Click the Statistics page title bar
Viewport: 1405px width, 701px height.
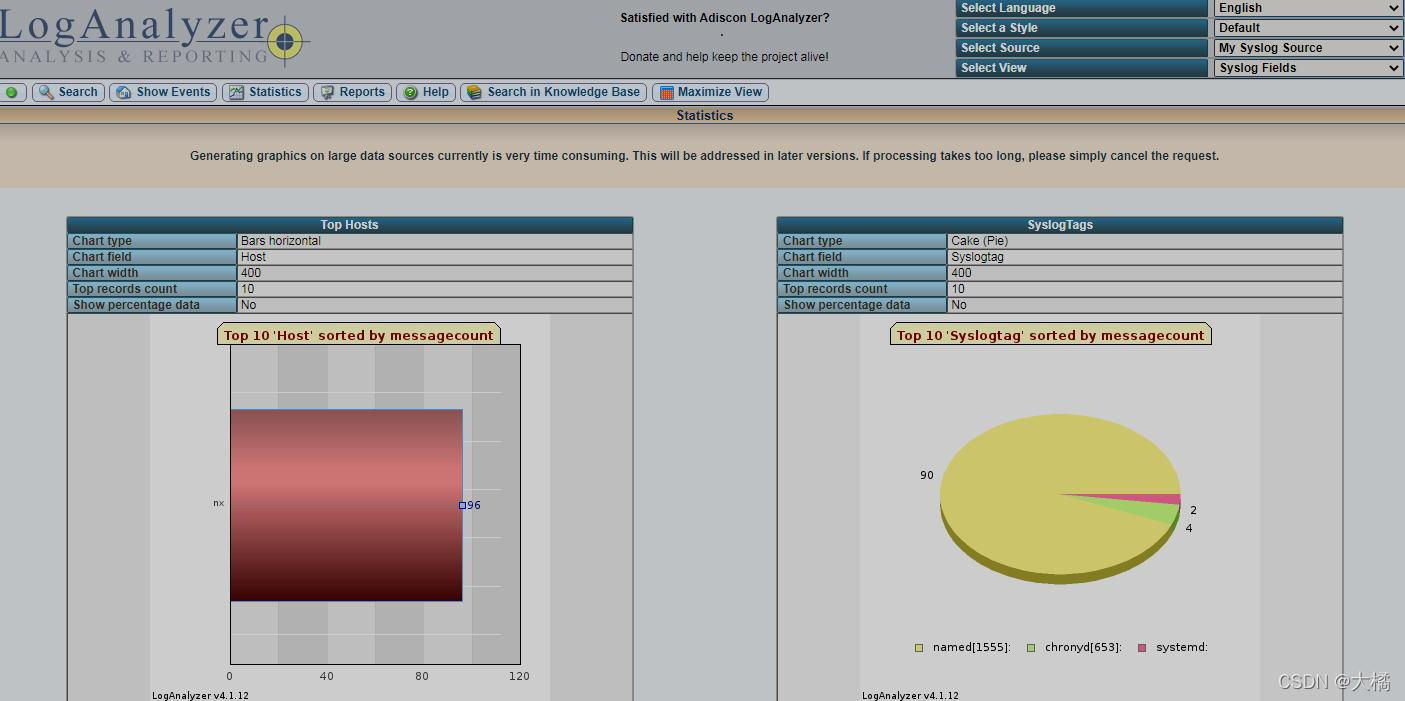pos(704,116)
